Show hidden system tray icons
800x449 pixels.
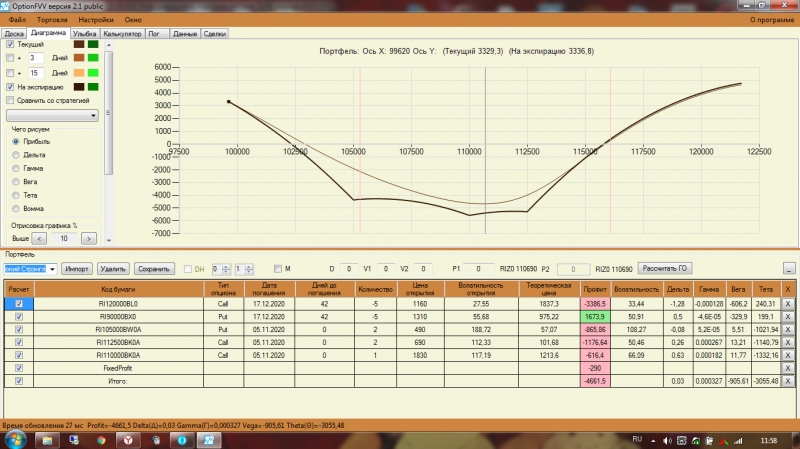click(x=653, y=440)
